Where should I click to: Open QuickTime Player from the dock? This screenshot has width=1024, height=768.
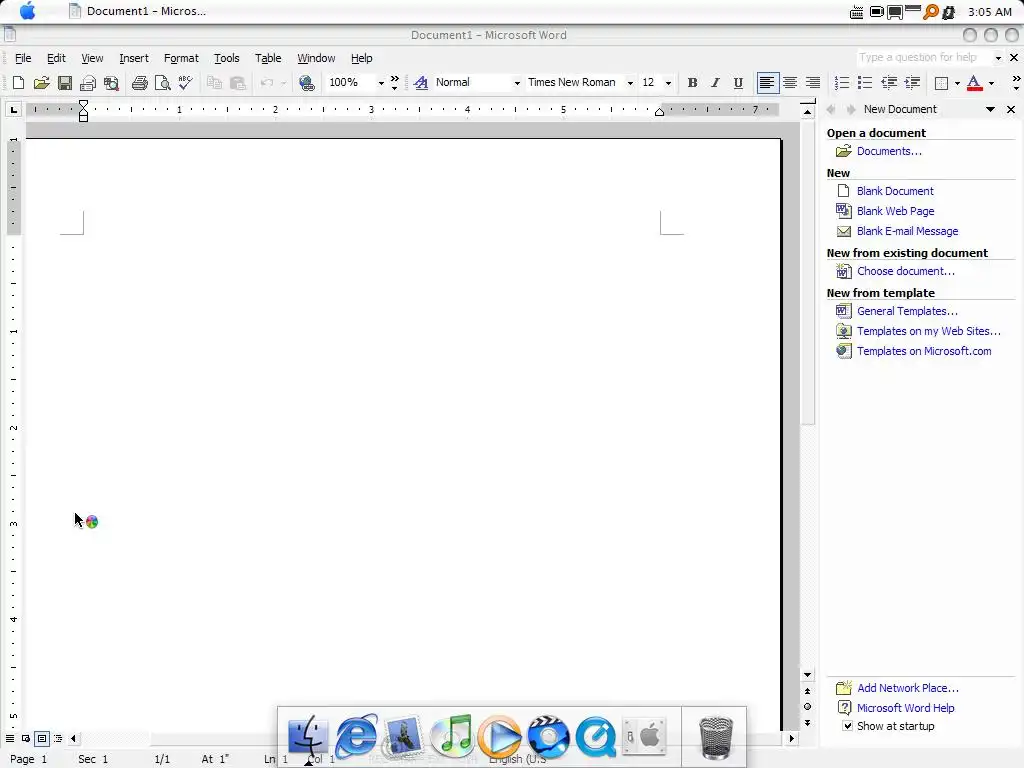coord(596,735)
